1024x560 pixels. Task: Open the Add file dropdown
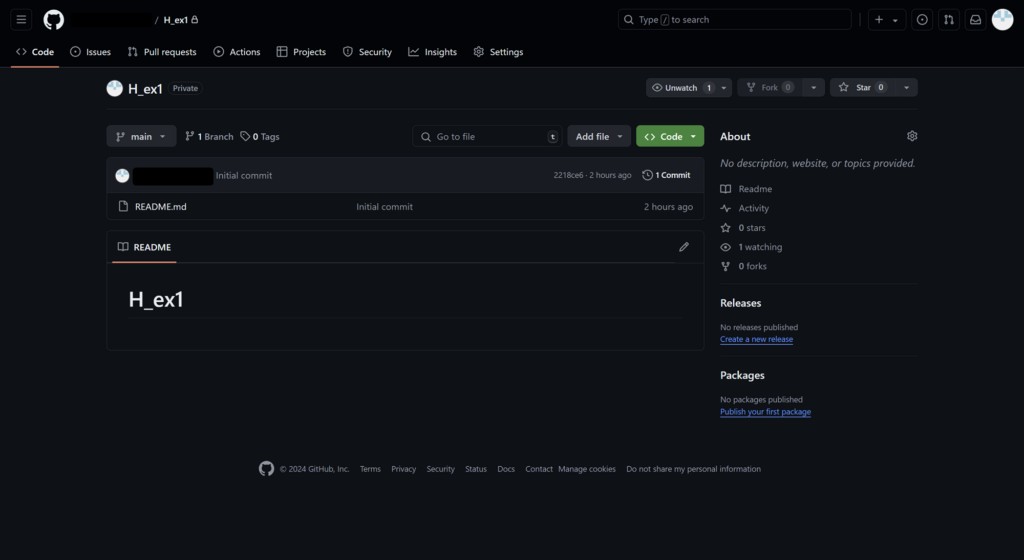pyautogui.click(x=599, y=136)
